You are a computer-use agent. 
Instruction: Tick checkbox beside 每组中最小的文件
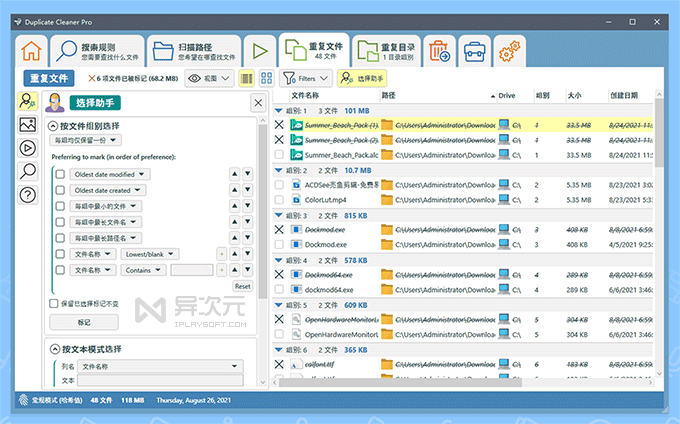coord(60,206)
